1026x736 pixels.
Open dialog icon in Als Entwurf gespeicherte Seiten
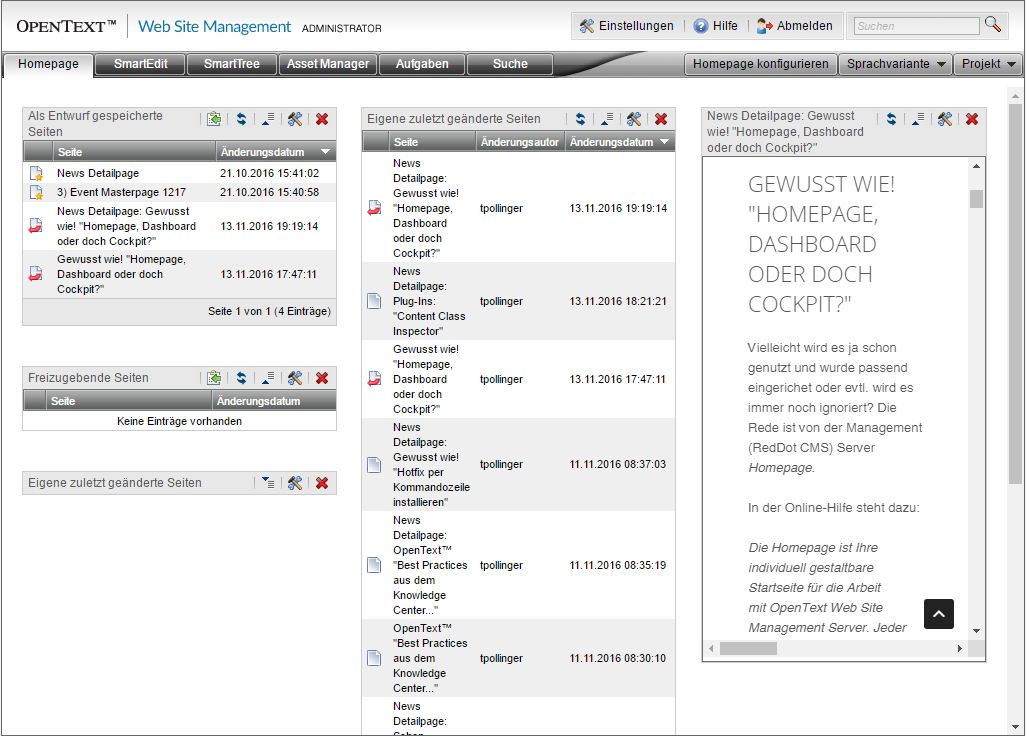point(213,119)
